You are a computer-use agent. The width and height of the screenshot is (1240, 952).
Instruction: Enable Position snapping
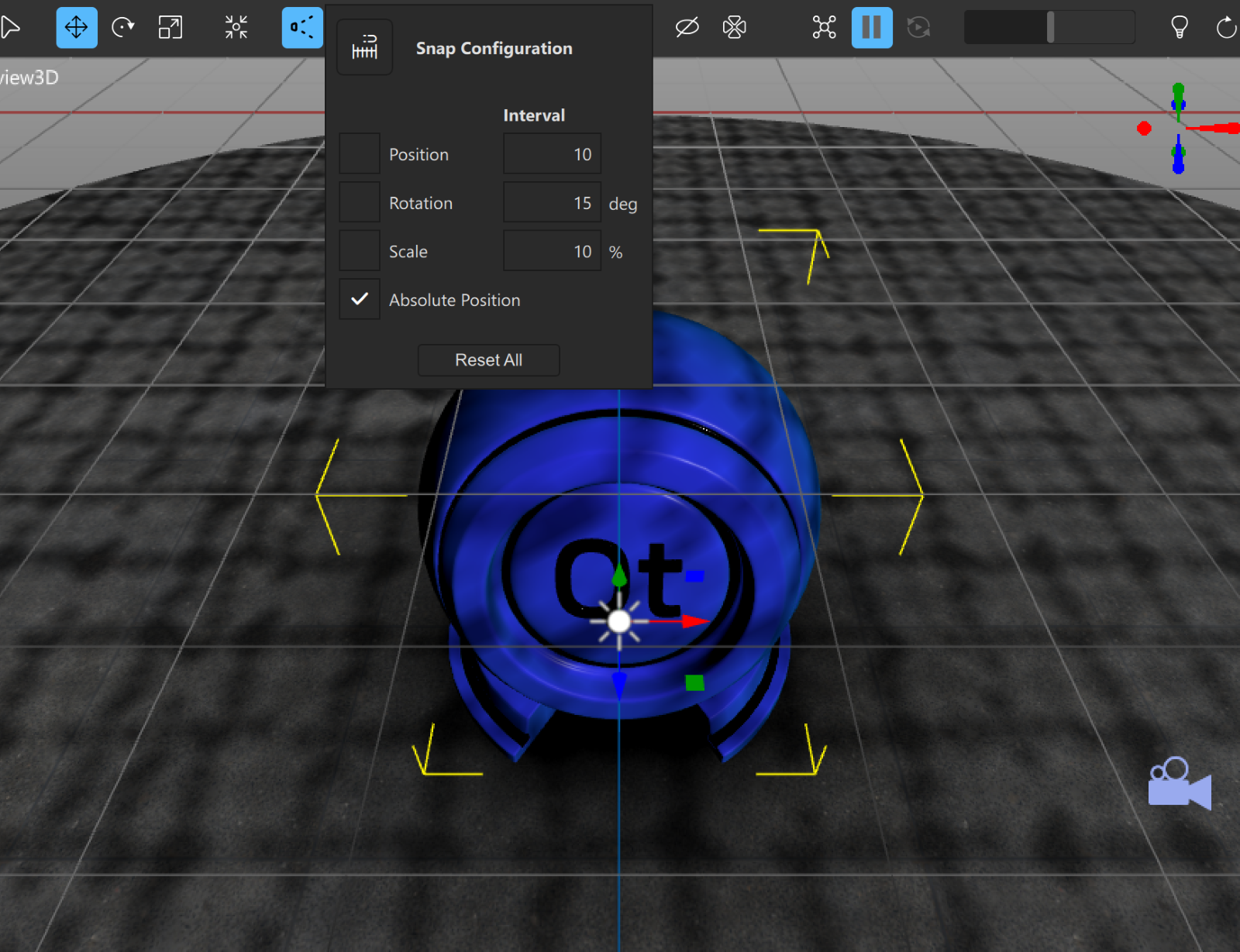(x=359, y=153)
